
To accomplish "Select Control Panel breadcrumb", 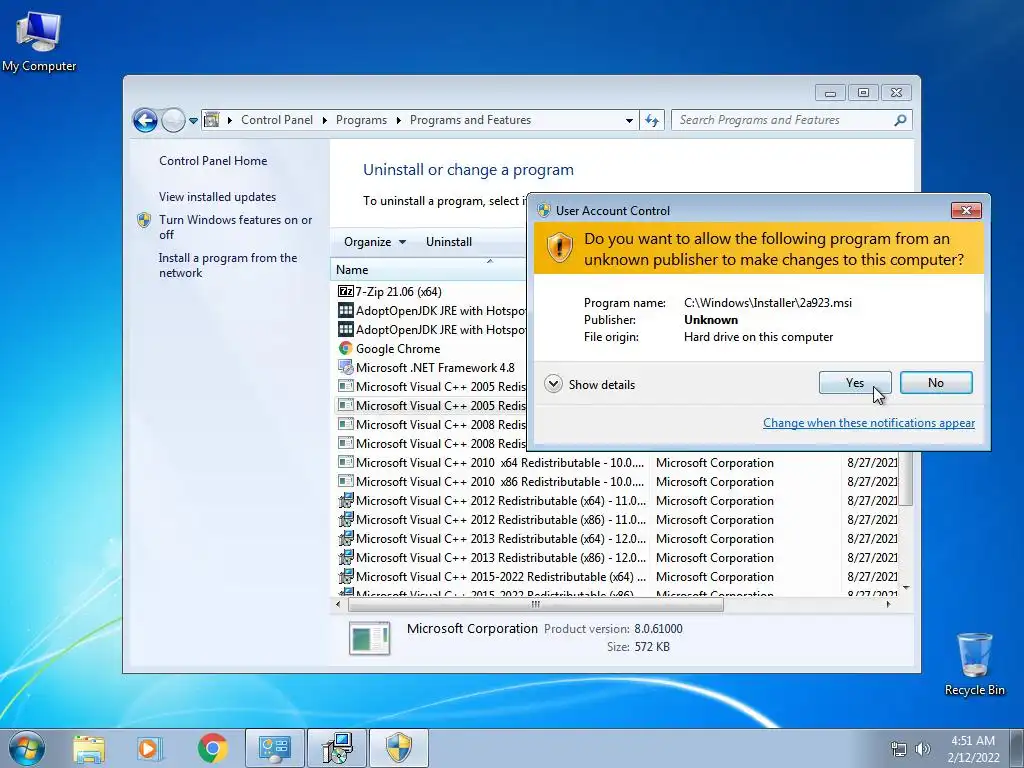I will point(277,120).
